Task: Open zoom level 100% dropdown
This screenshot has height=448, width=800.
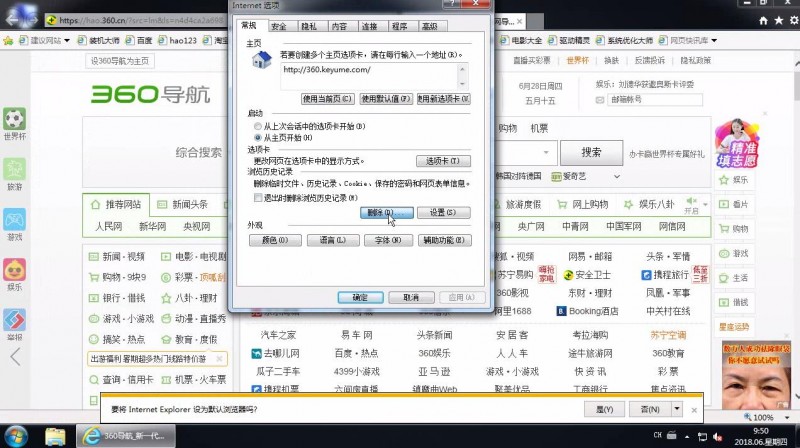Action: click(787, 417)
